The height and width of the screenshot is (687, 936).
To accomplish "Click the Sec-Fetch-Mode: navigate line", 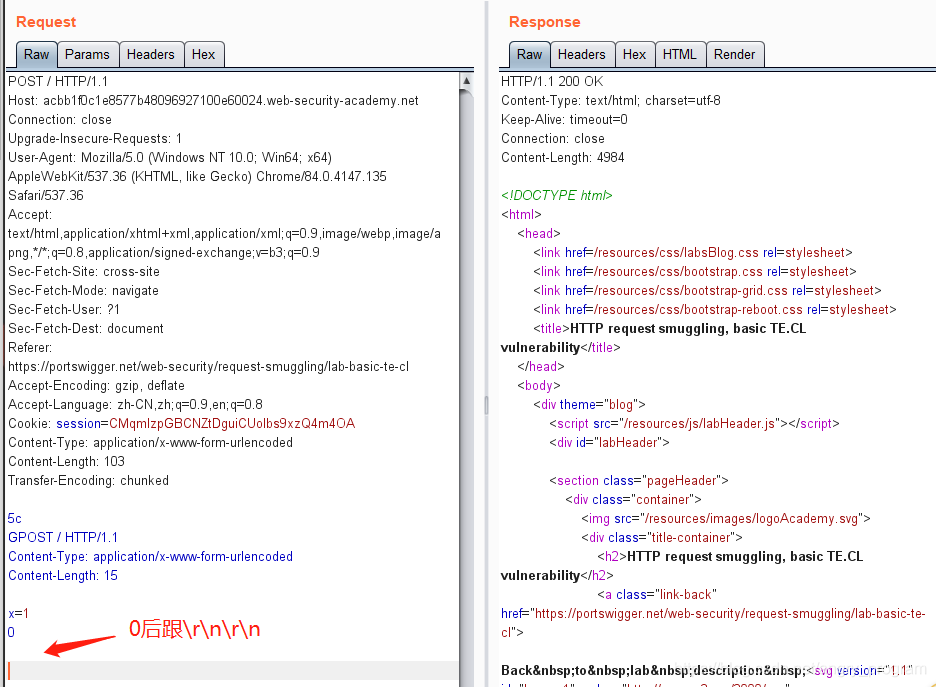I will [83, 291].
